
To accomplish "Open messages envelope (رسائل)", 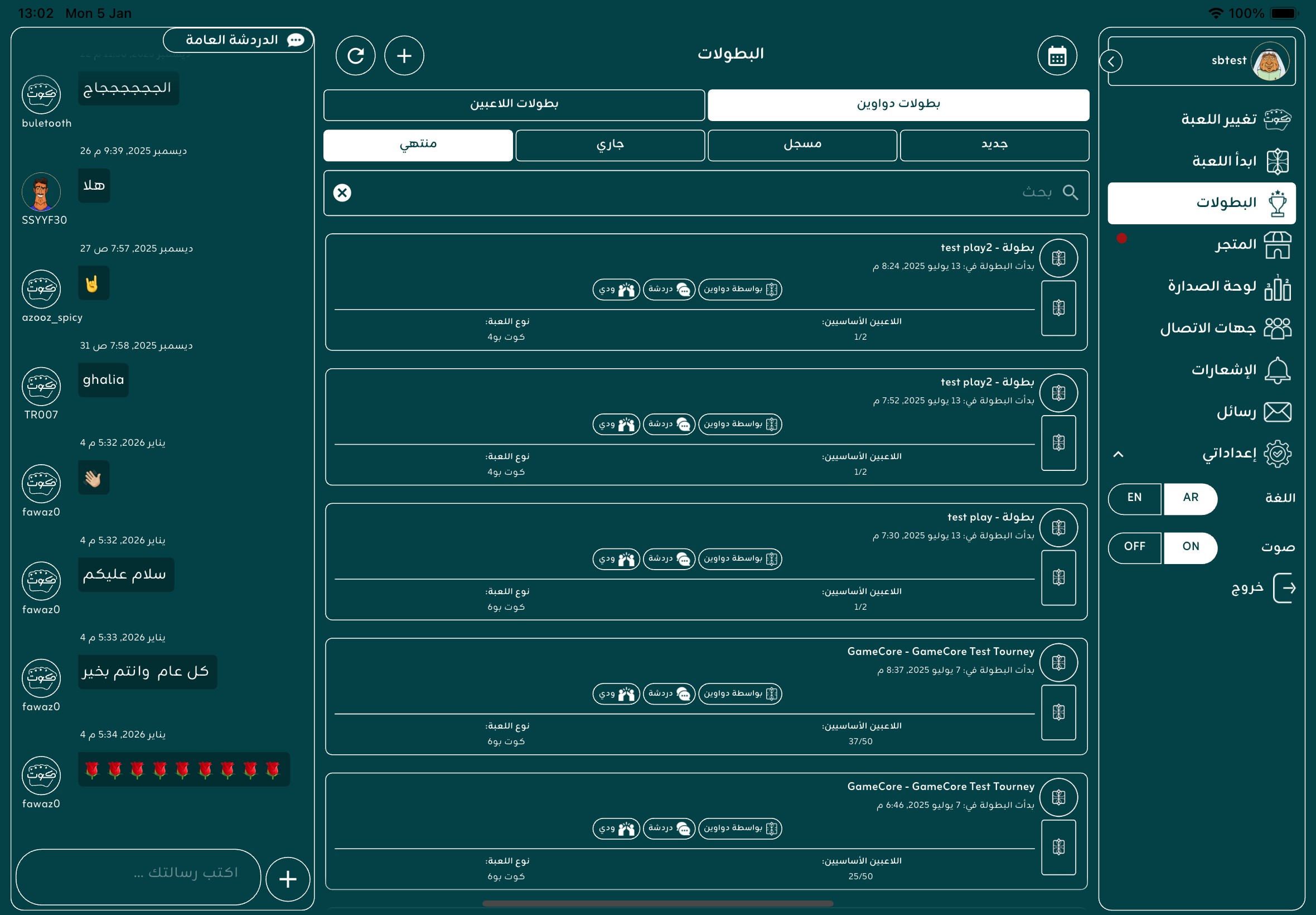I will click(x=1277, y=412).
